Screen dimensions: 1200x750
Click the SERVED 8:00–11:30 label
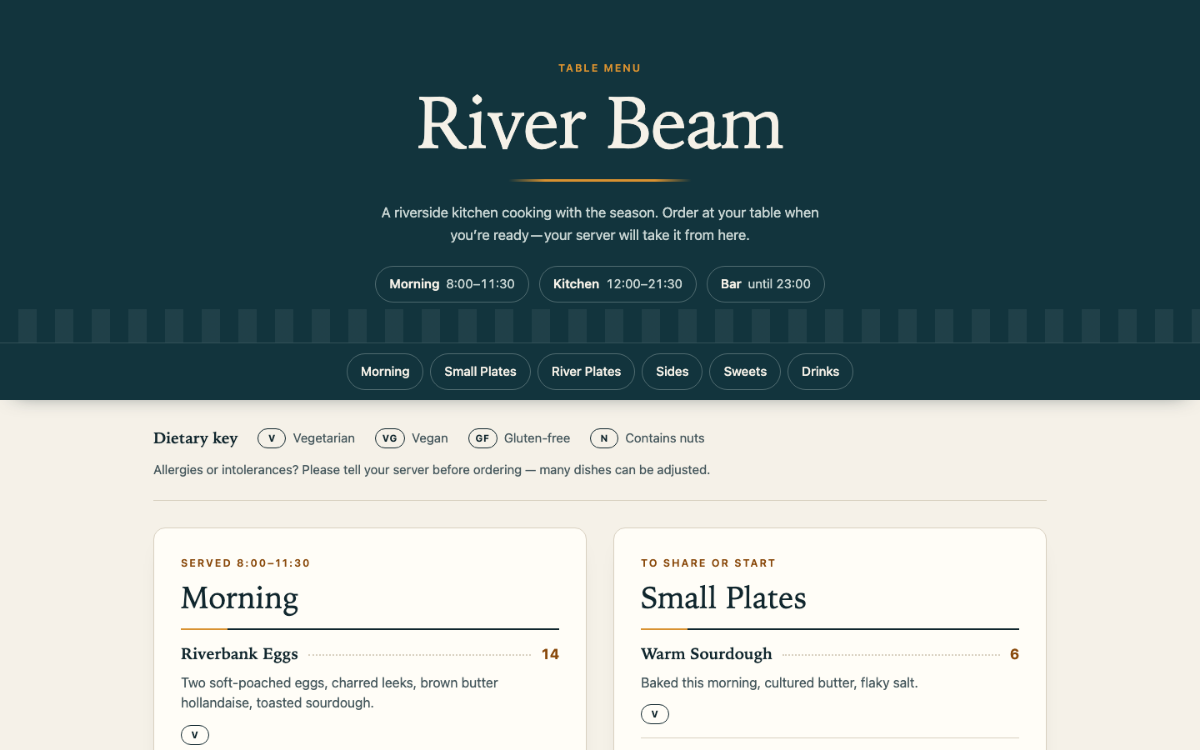point(246,563)
